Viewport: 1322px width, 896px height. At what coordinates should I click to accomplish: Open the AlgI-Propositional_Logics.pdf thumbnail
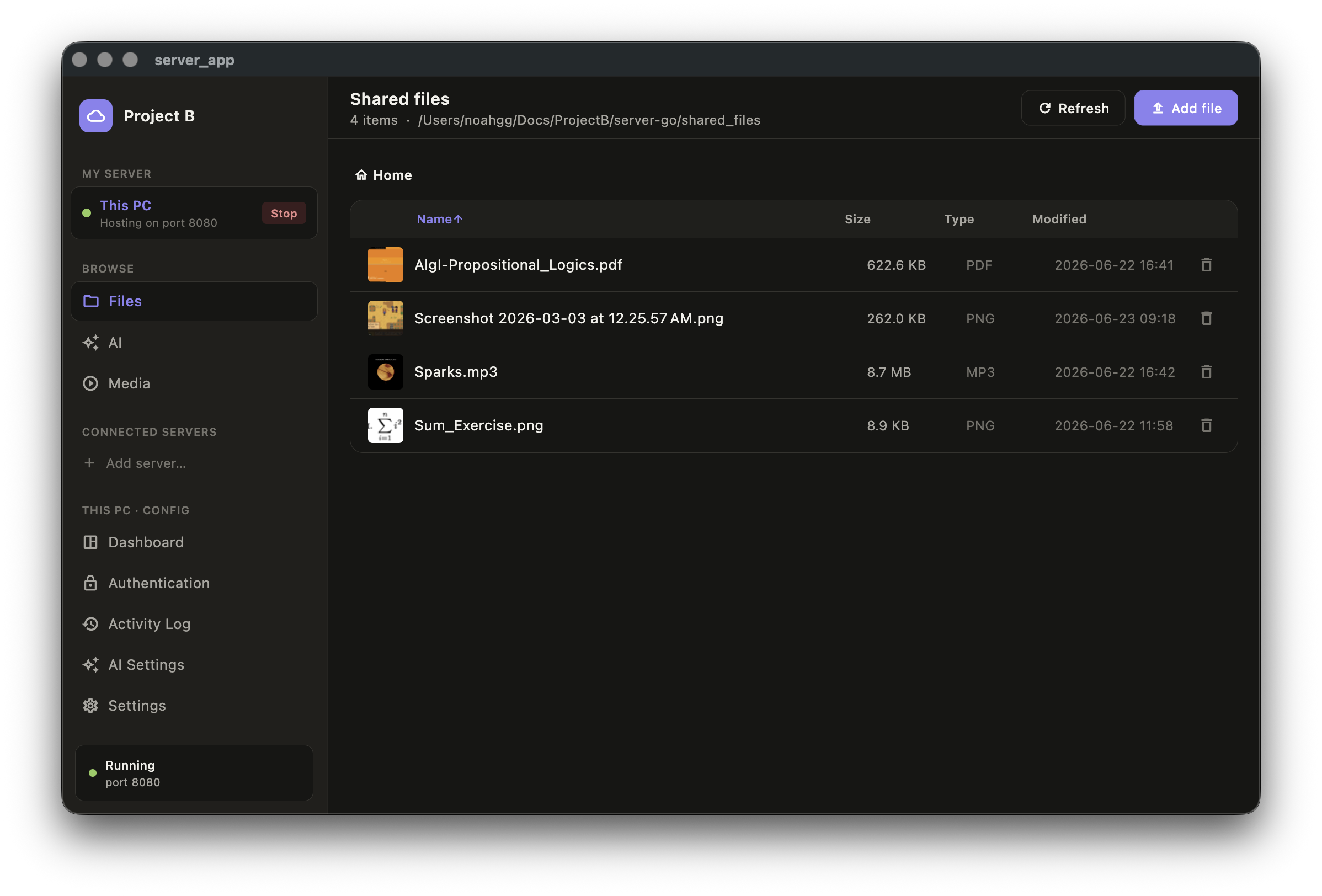coord(385,264)
